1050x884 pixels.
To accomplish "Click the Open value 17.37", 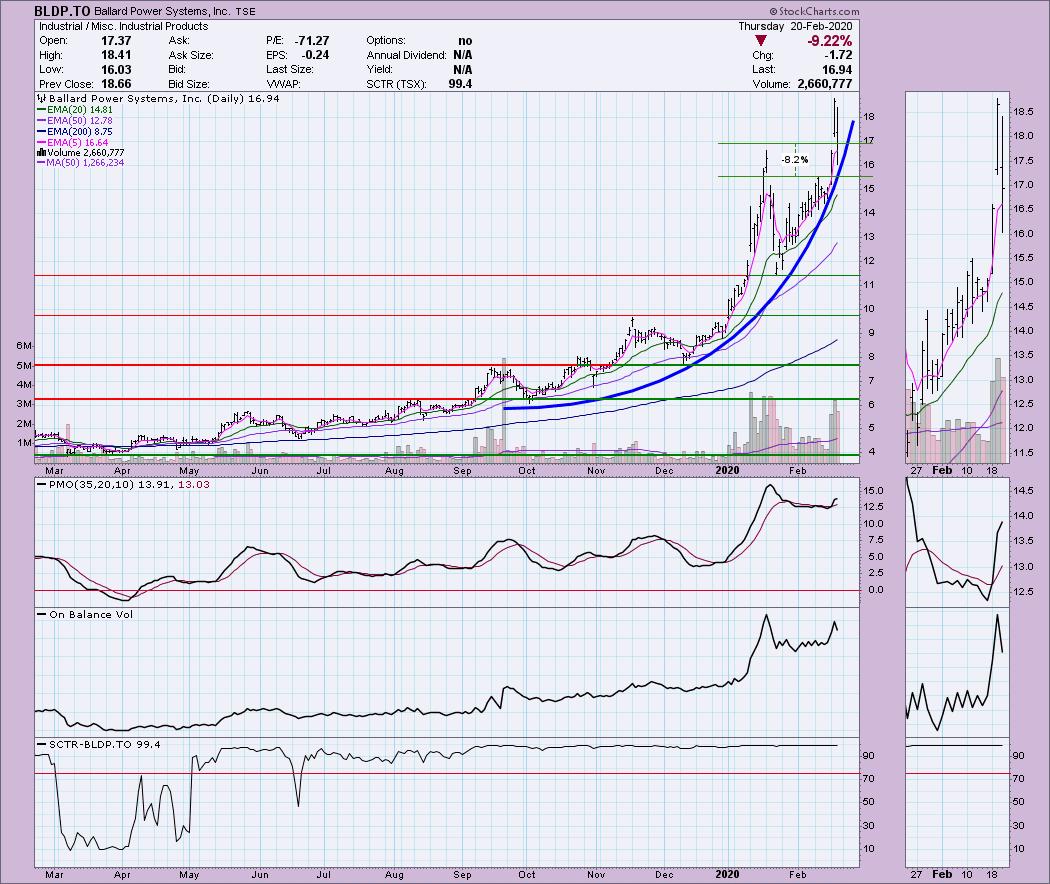I will pyautogui.click(x=117, y=41).
